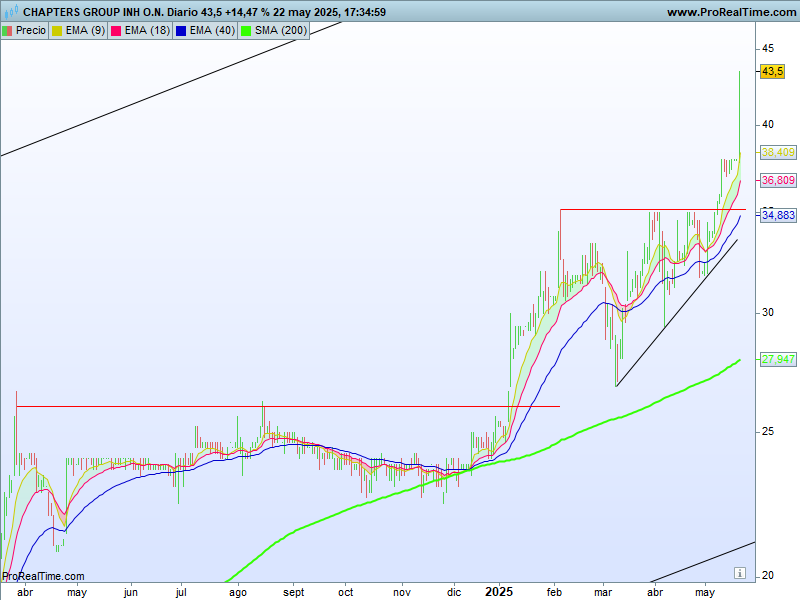Select the EMA (18) legend tab
Screen dimensions: 800x600
[140, 31]
